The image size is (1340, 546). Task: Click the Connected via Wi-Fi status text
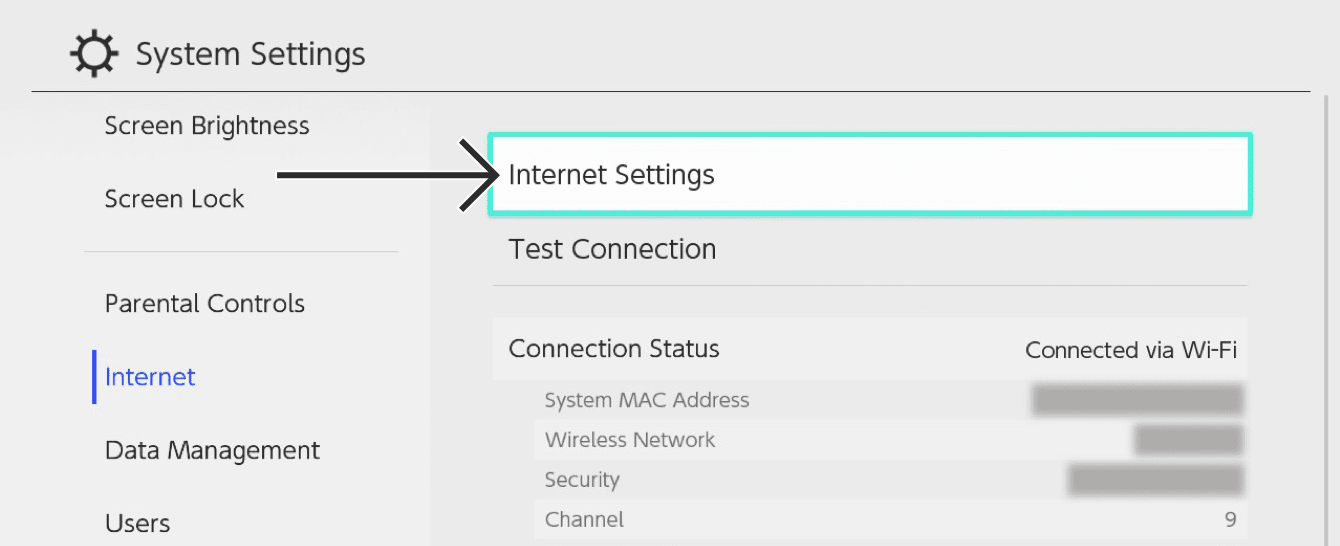(1131, 350)
